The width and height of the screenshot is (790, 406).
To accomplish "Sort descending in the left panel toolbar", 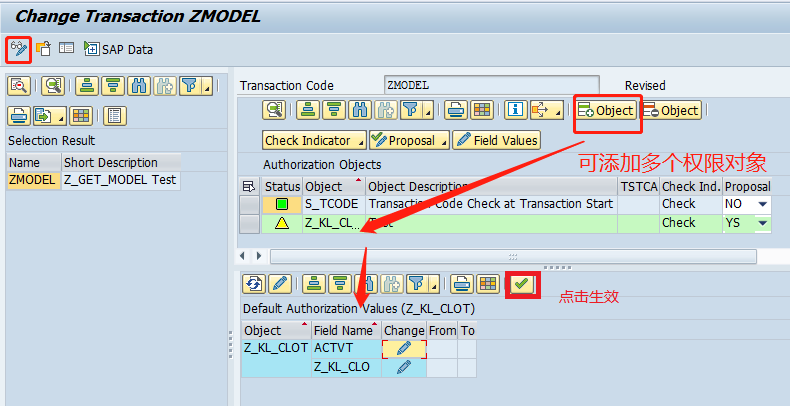I will (x=113, y=86).
